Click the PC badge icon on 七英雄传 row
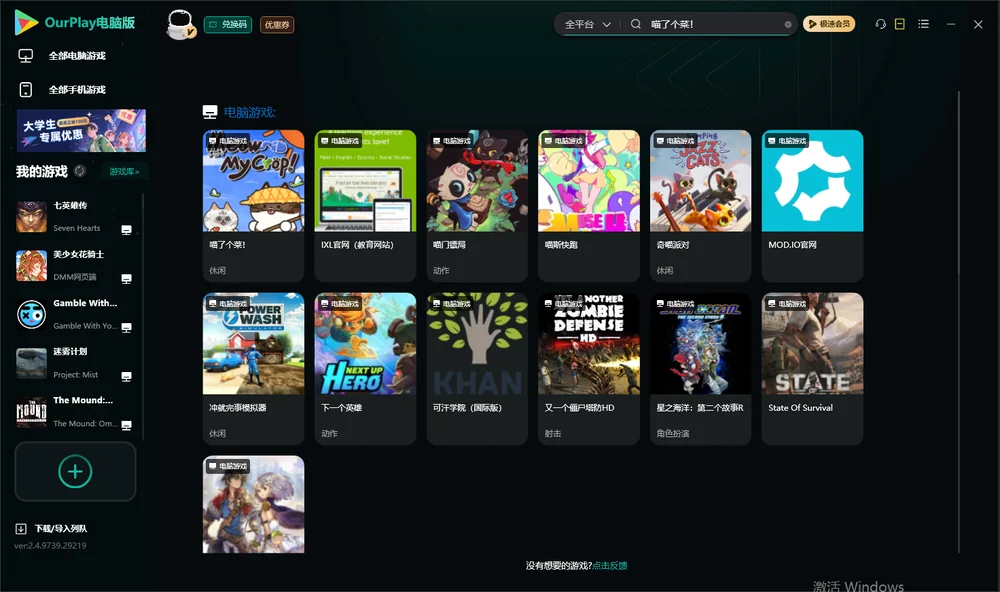Viewport: 1000px width, 592px height. 126,230
